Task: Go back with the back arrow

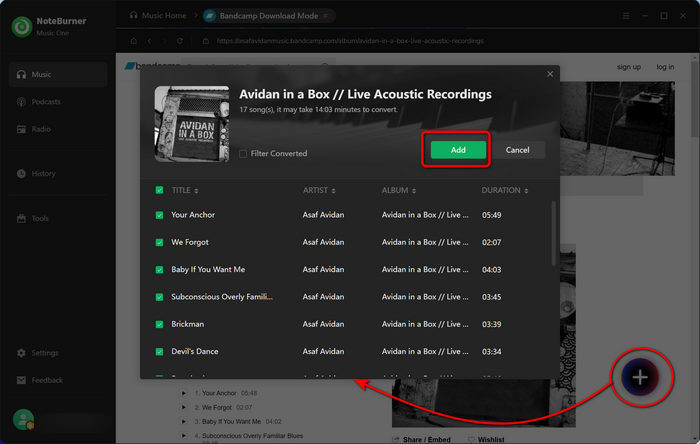Action: click(149, 41)
